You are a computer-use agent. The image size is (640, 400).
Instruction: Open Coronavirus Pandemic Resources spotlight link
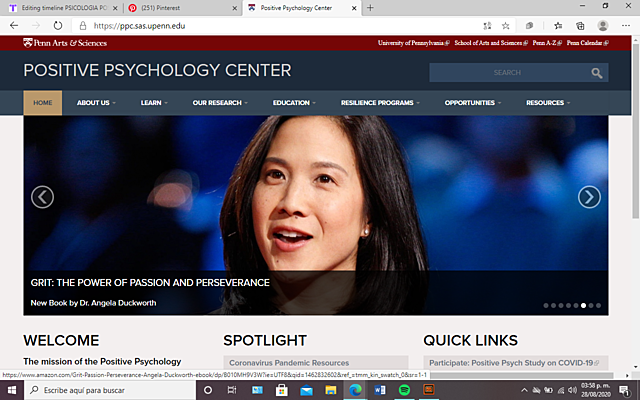(x=289, y=363)
